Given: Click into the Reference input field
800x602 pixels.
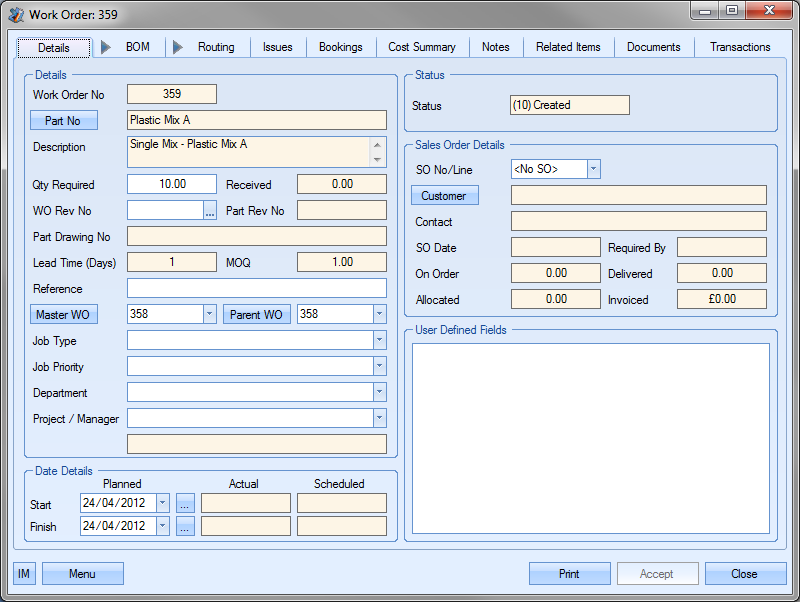Looking at the screenshot, I should [x=256, y=289].
